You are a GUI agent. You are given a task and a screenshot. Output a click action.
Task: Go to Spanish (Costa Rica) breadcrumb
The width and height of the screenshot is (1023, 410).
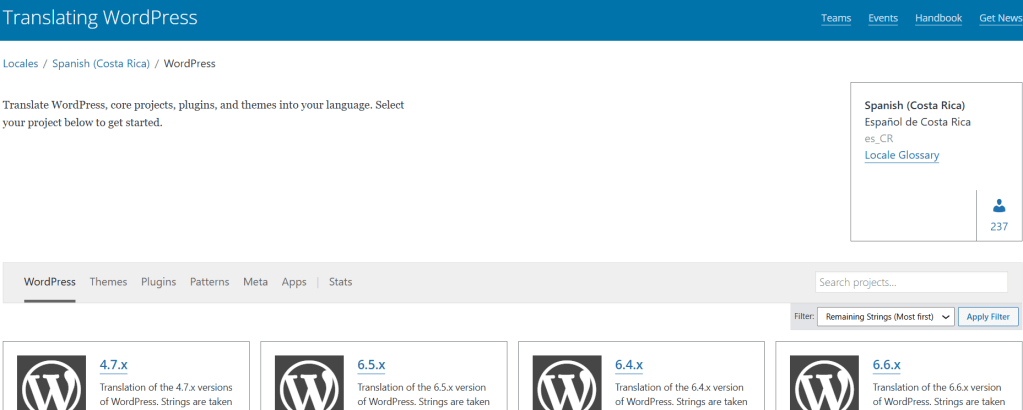[x=101, y=63]
